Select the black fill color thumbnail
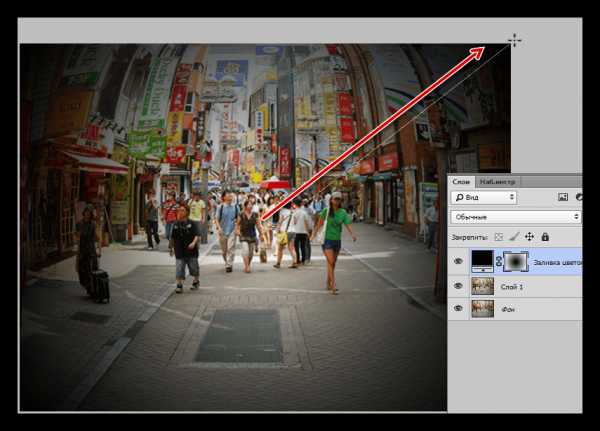Screen dimensions: 600x431 pos(482,261)
